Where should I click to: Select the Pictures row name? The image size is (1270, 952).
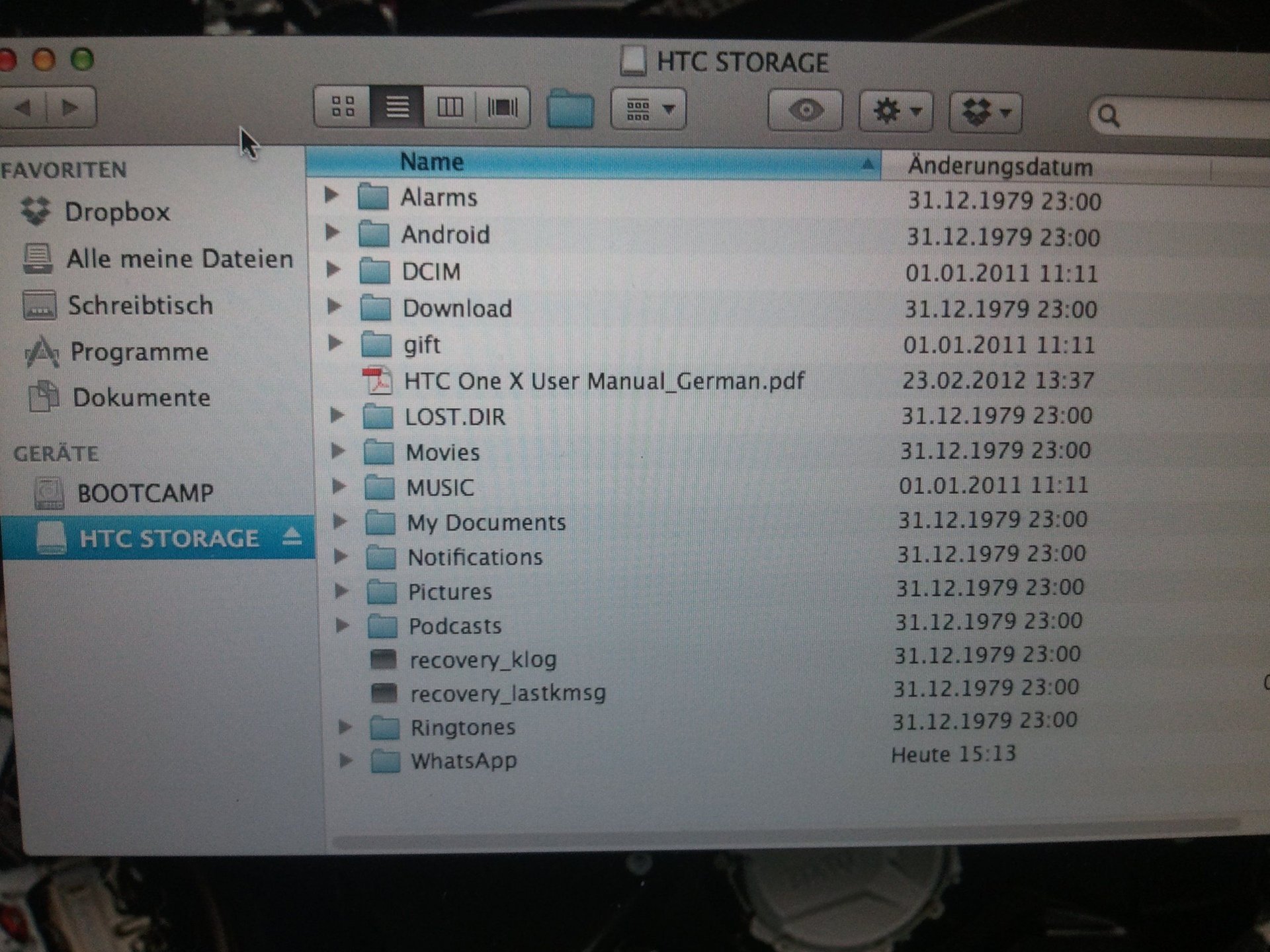tap(450, 592)
